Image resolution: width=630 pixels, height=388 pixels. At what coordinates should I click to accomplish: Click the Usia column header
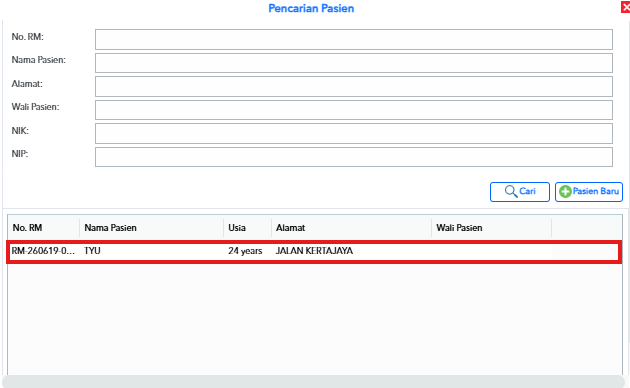[248, 228]
